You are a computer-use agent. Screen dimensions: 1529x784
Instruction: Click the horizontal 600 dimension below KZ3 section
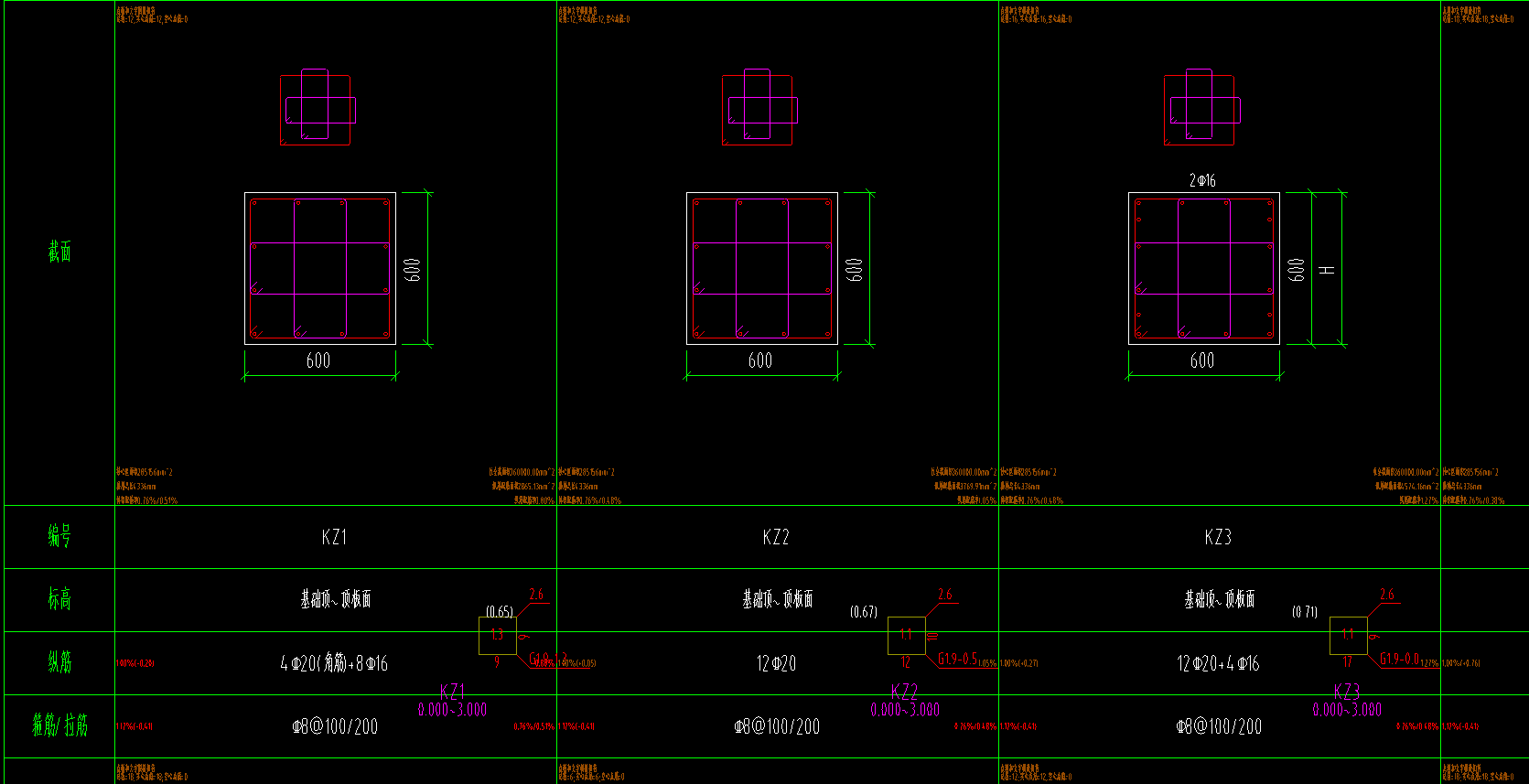coord(1202,360)
